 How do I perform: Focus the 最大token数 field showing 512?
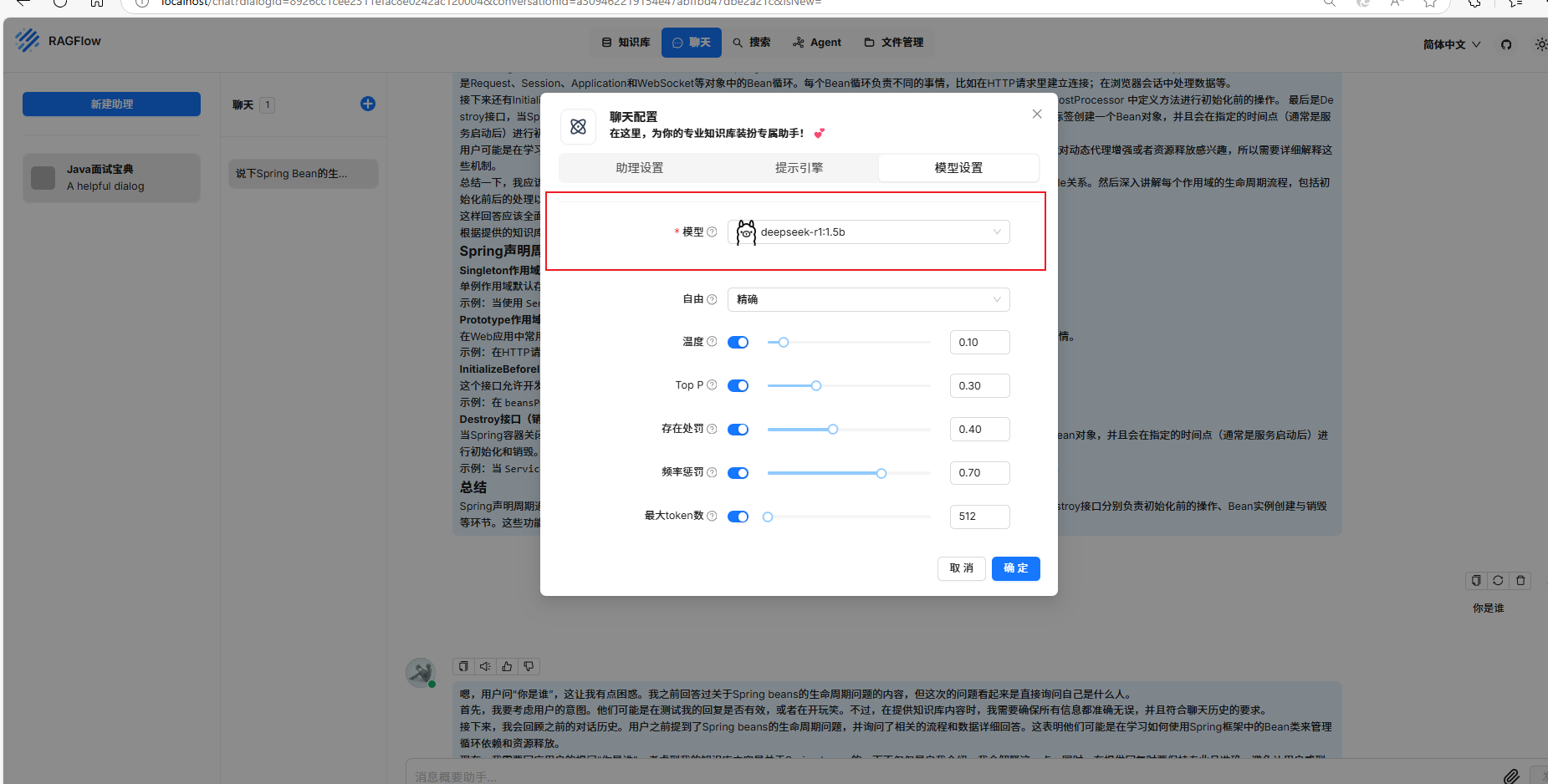pos(979,517)
